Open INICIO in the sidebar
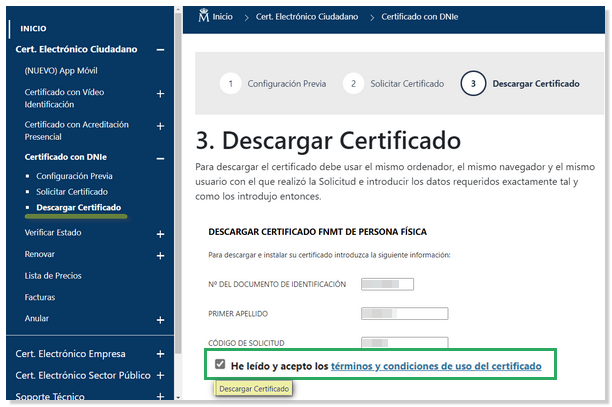Screen dimensions: 612x407 (x=32, y=28)
